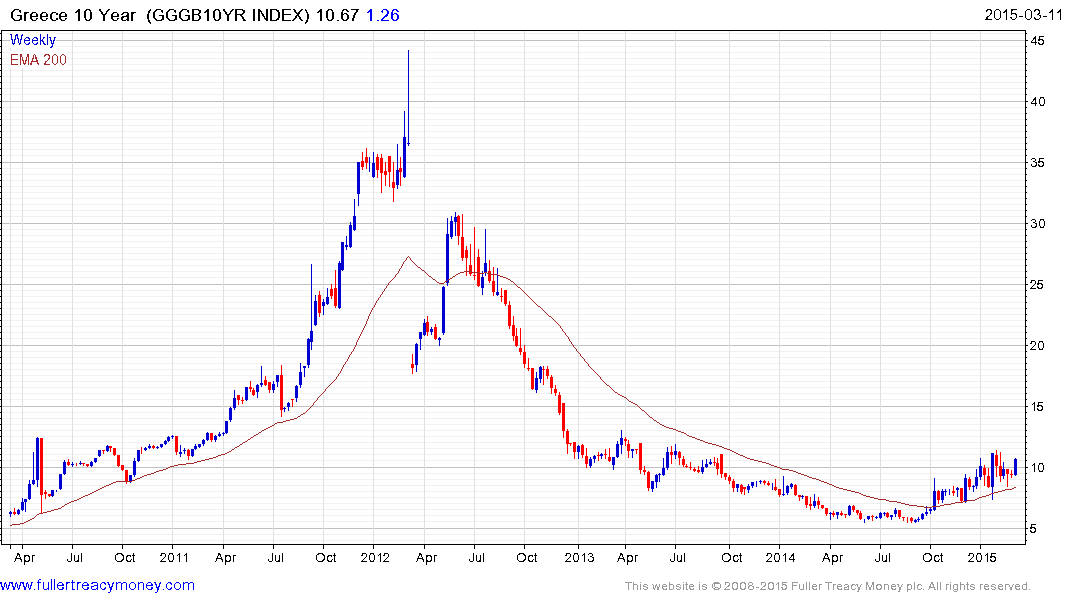Click the copyright notice text
The height and width of the screenshot is (600, 1075).
click(x=828, y=586)
